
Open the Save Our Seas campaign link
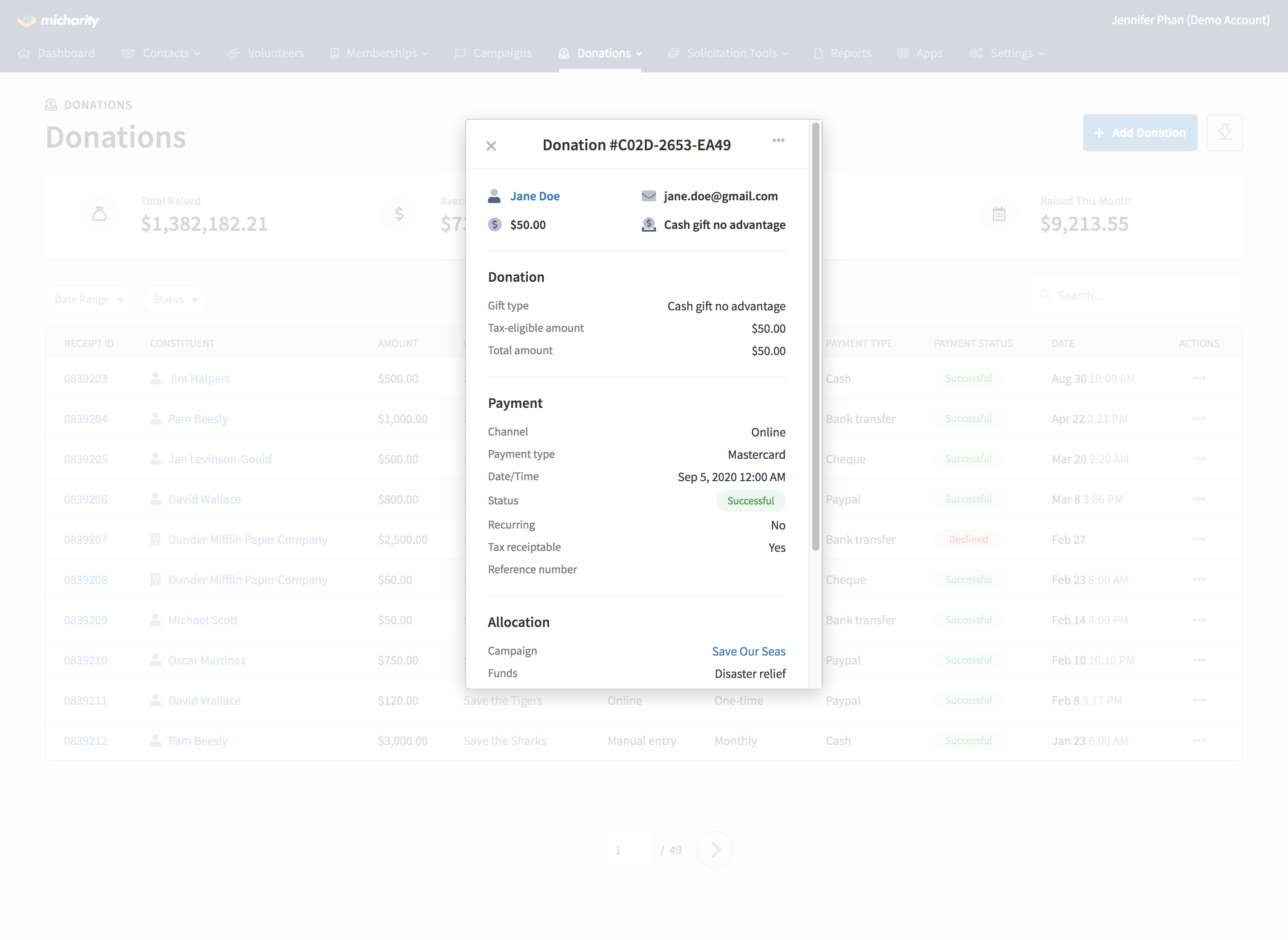click(749, 652)
